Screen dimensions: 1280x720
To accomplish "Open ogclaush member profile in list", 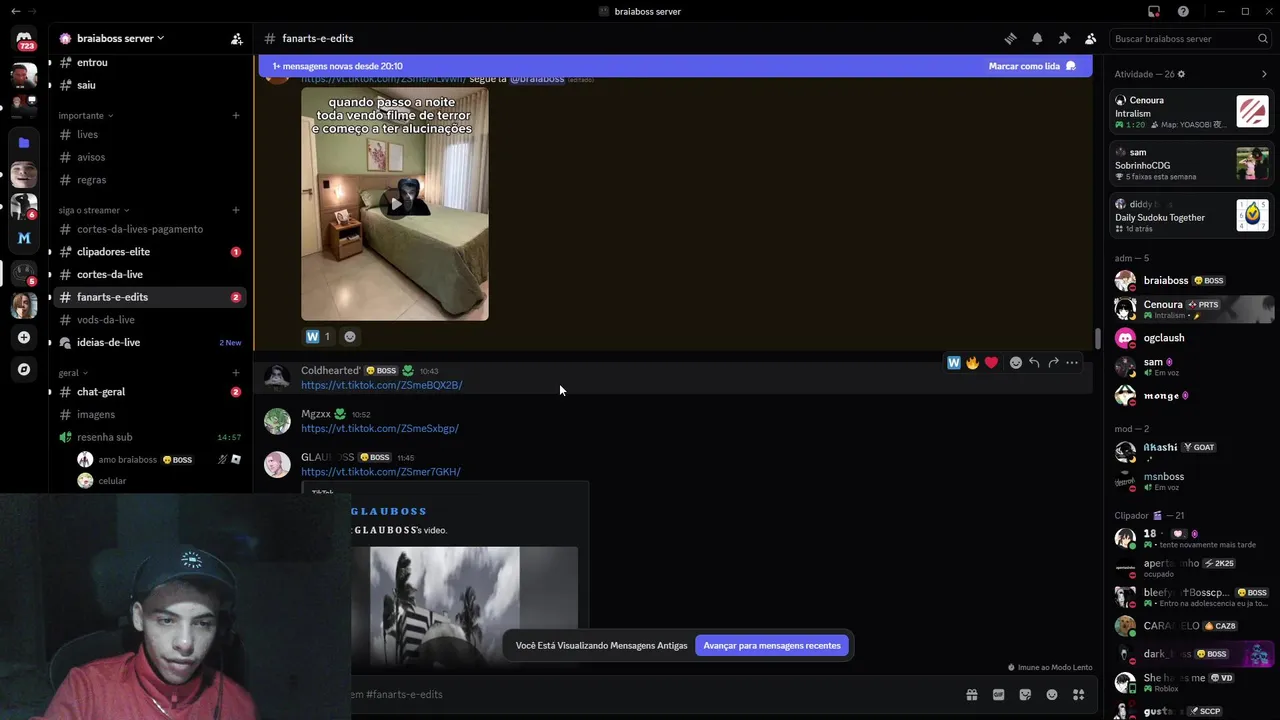I will [x=1192, y=338].
